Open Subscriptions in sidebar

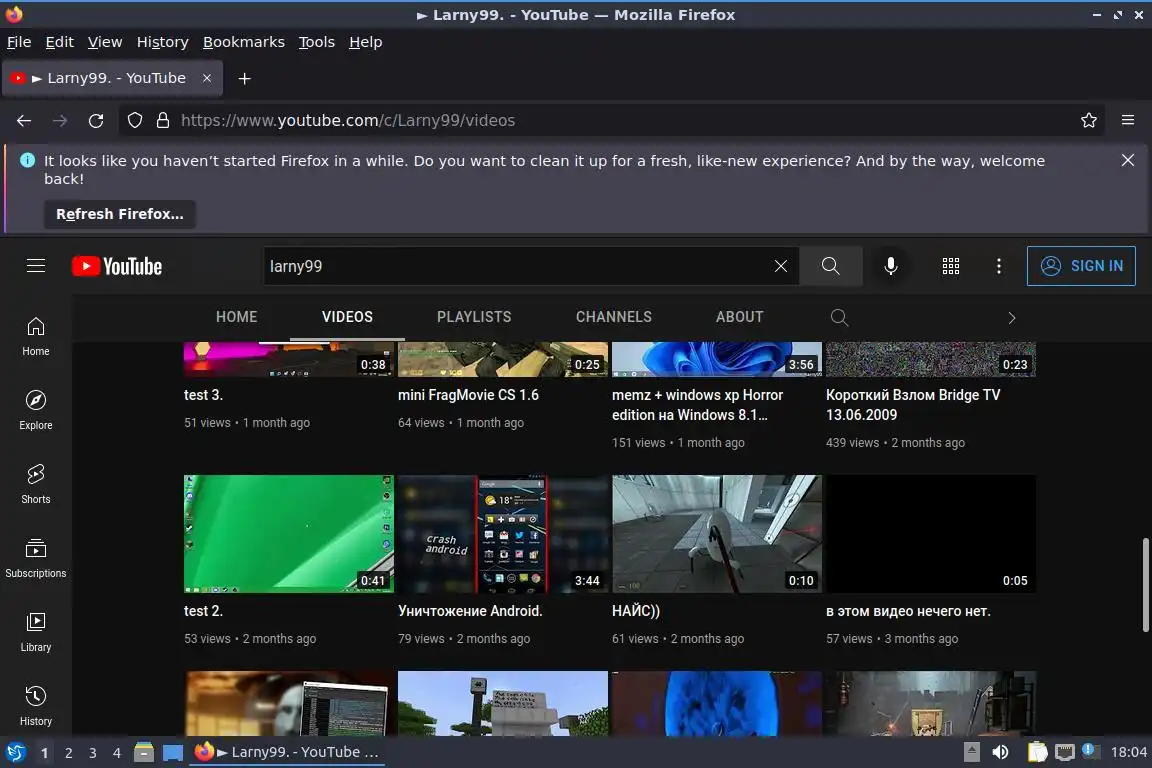[x=36, y=559]
